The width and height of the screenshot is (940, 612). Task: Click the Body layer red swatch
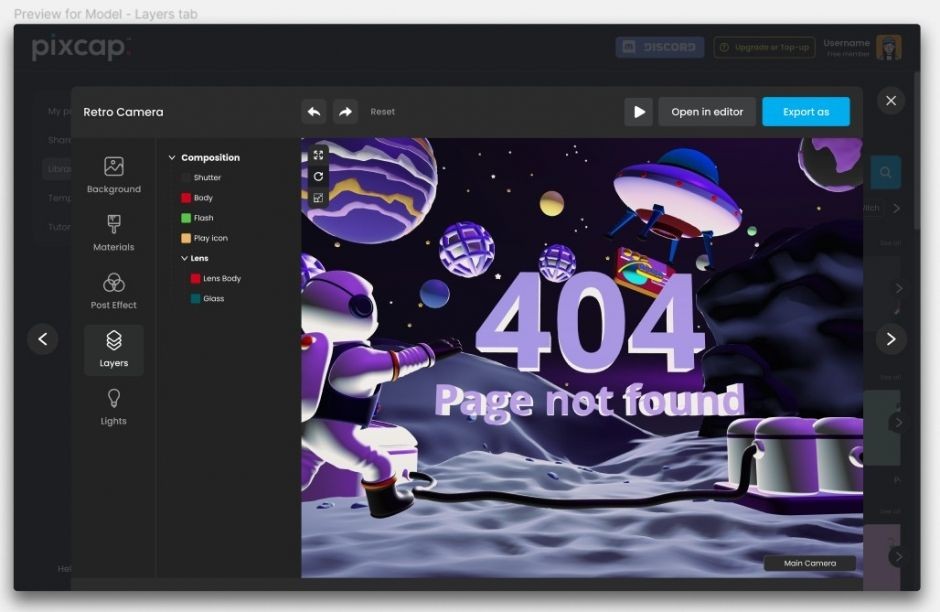tap(186, 198)
